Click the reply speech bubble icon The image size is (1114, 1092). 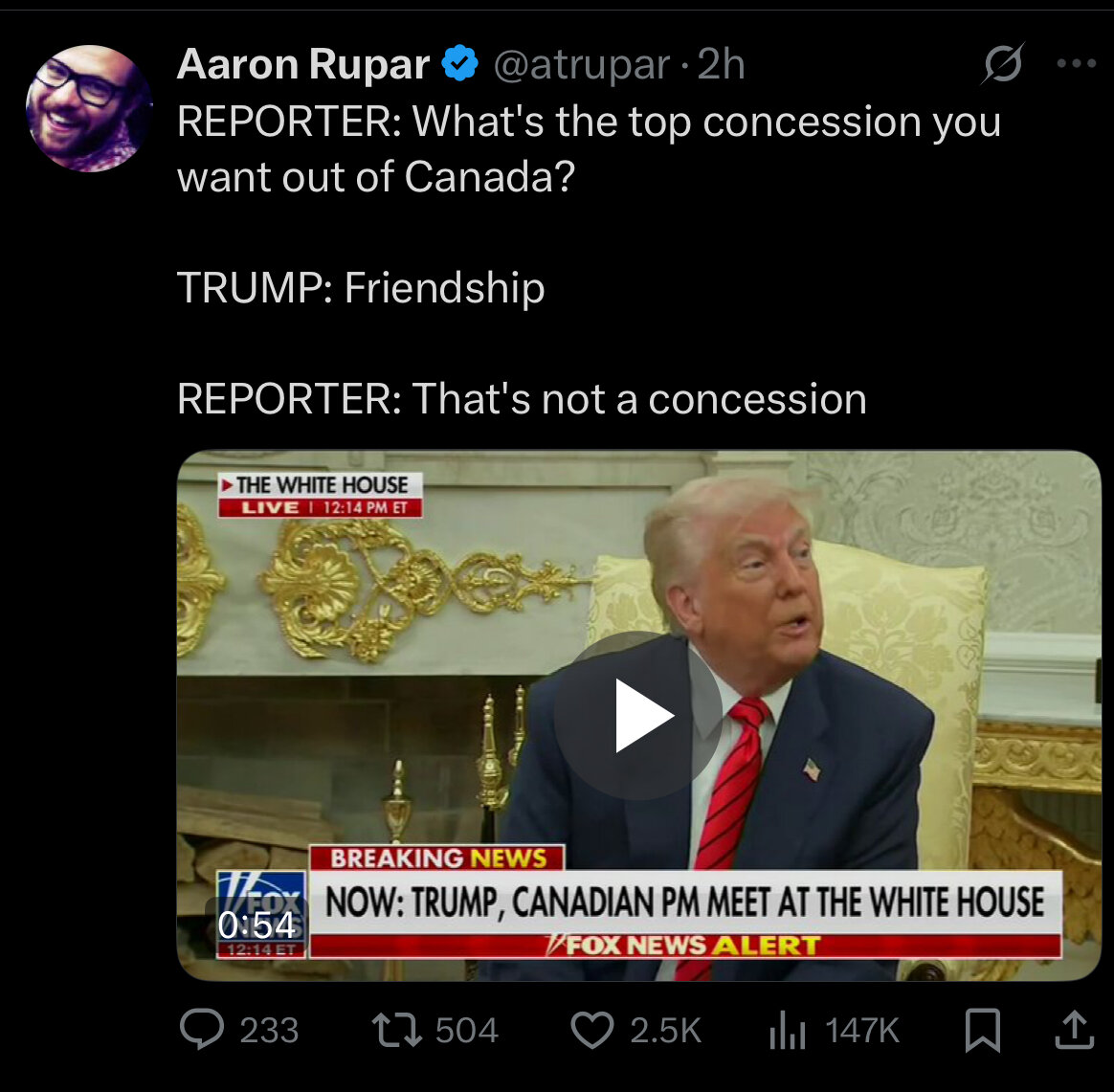[202, 1030]
